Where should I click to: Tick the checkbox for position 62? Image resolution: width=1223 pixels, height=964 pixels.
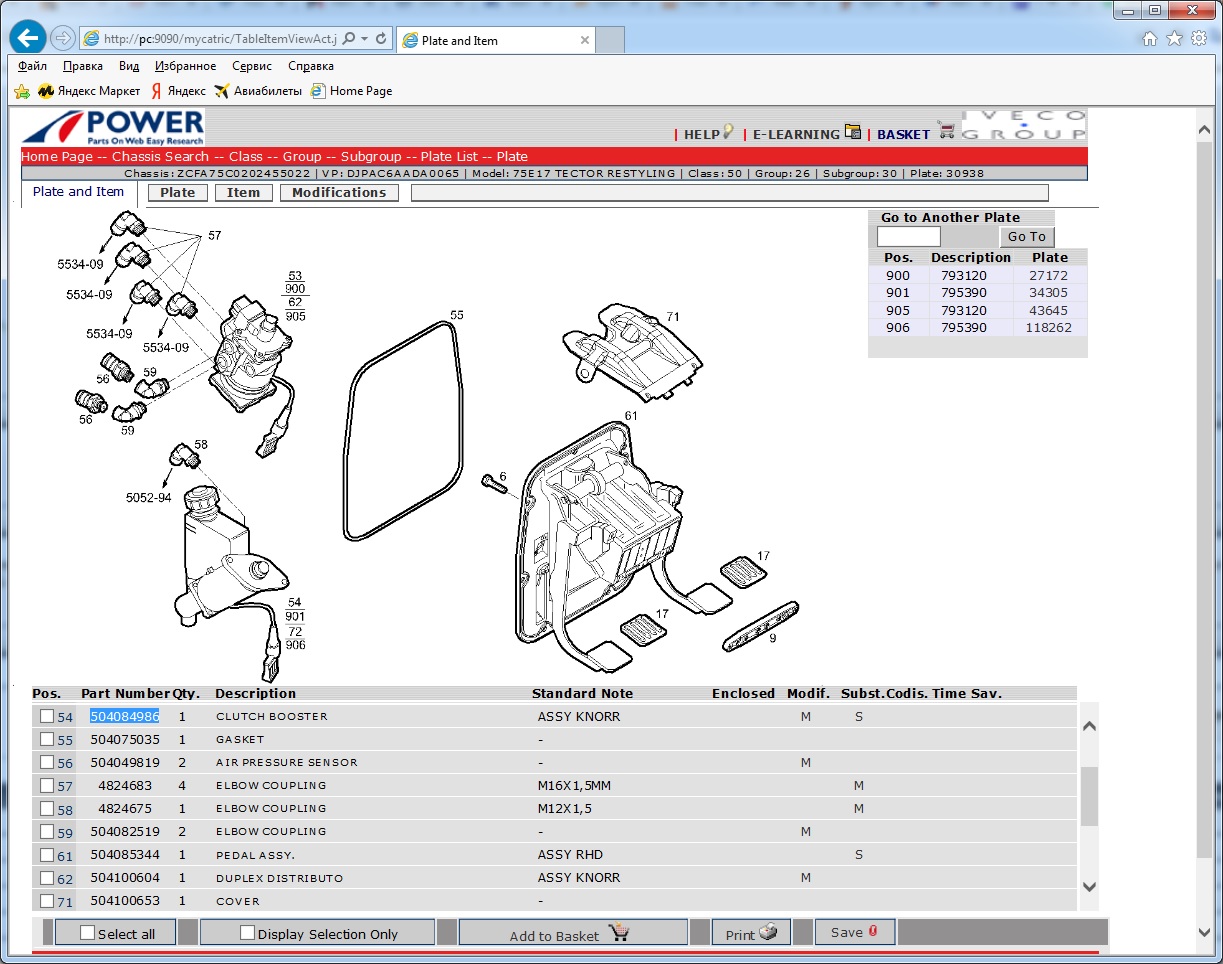tap(47, 877)
